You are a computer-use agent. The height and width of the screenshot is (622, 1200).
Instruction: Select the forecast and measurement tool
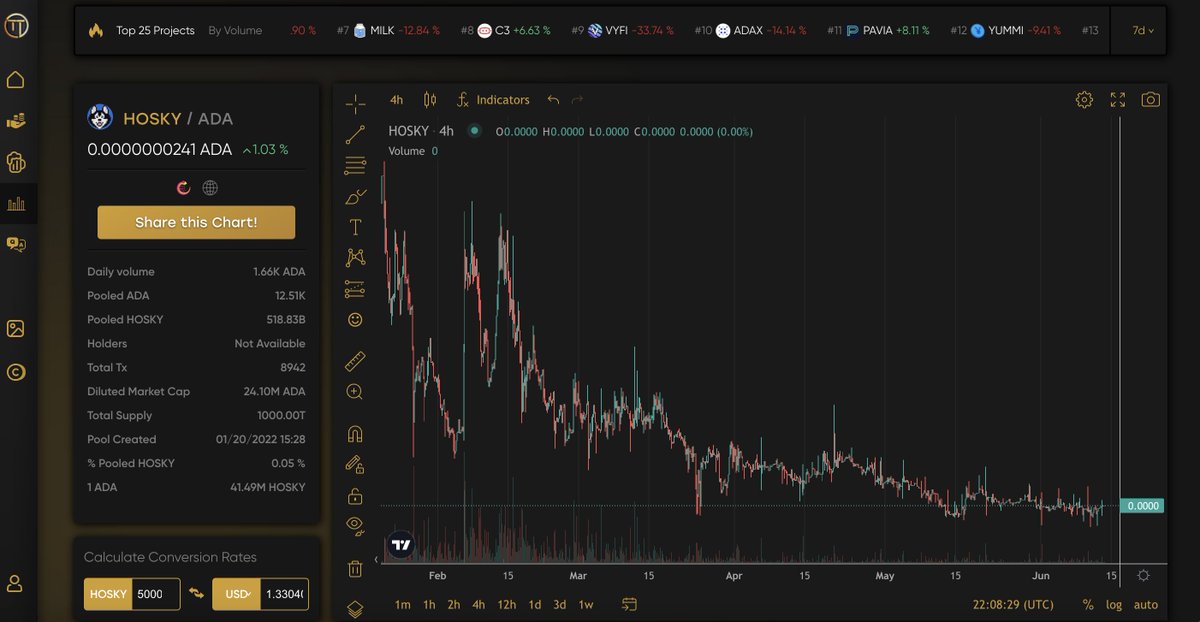[x=355, y=289]
